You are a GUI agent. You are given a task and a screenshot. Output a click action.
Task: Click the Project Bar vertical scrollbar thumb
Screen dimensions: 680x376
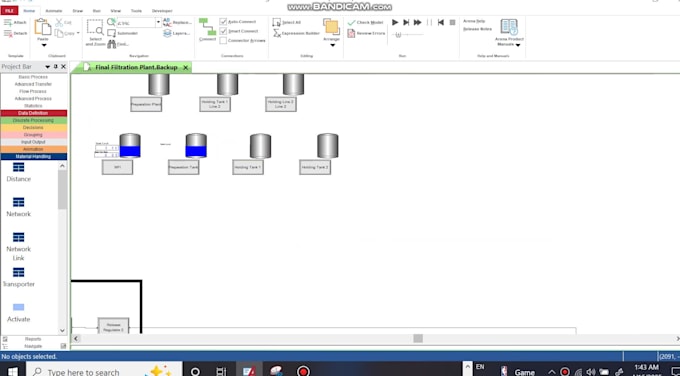[x=62, y=190]
